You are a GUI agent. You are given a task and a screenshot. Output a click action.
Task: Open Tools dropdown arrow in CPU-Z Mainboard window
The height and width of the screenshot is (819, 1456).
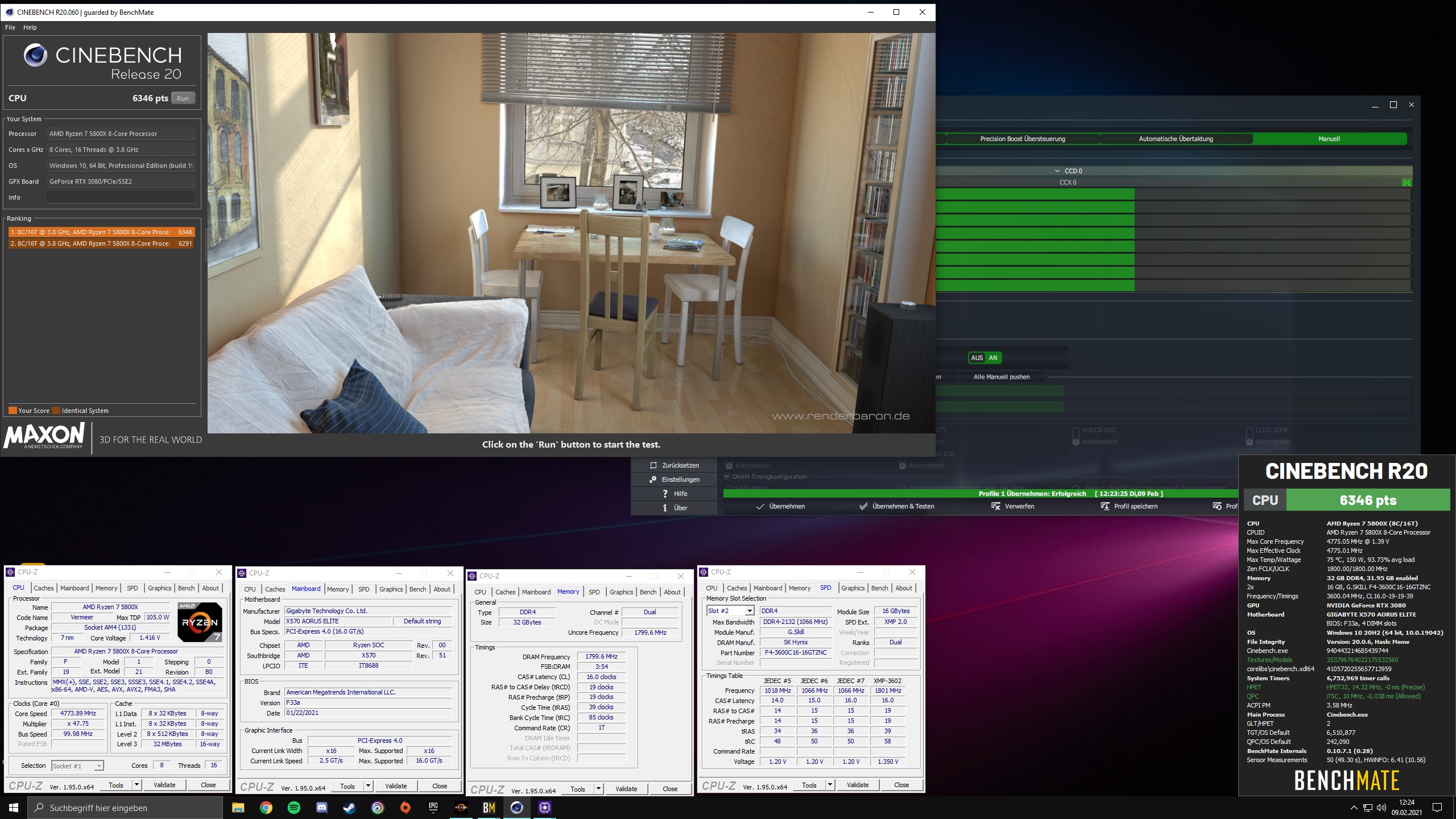pos(368,786)
